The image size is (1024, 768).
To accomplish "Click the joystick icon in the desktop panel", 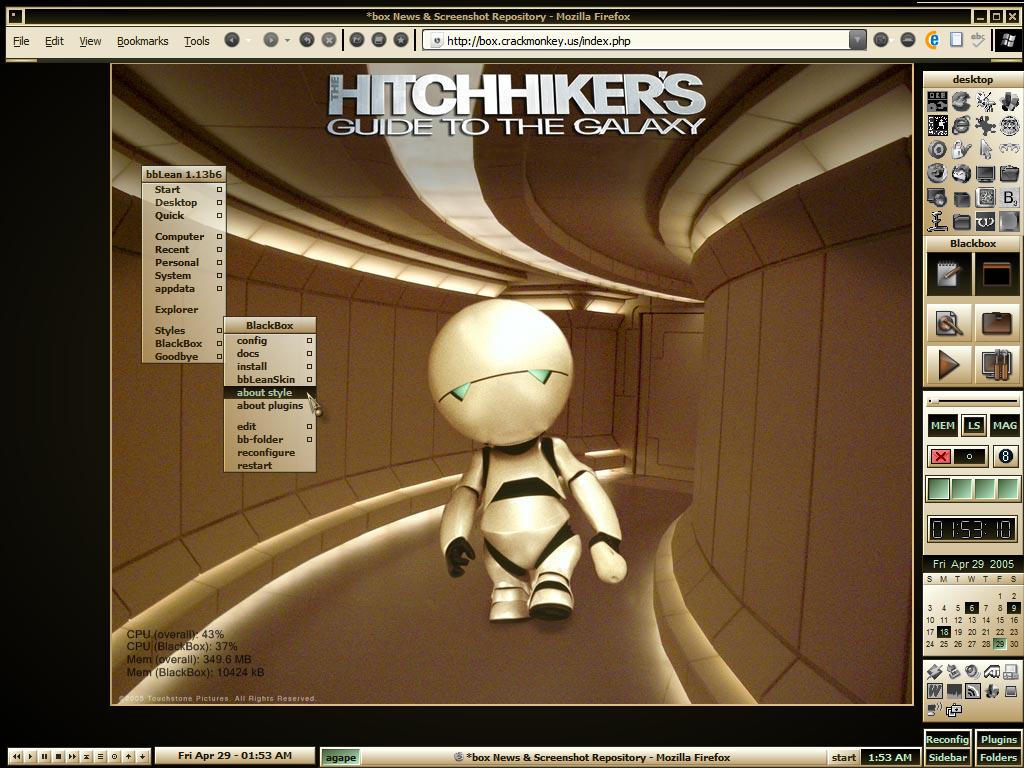I will (937, 221).
